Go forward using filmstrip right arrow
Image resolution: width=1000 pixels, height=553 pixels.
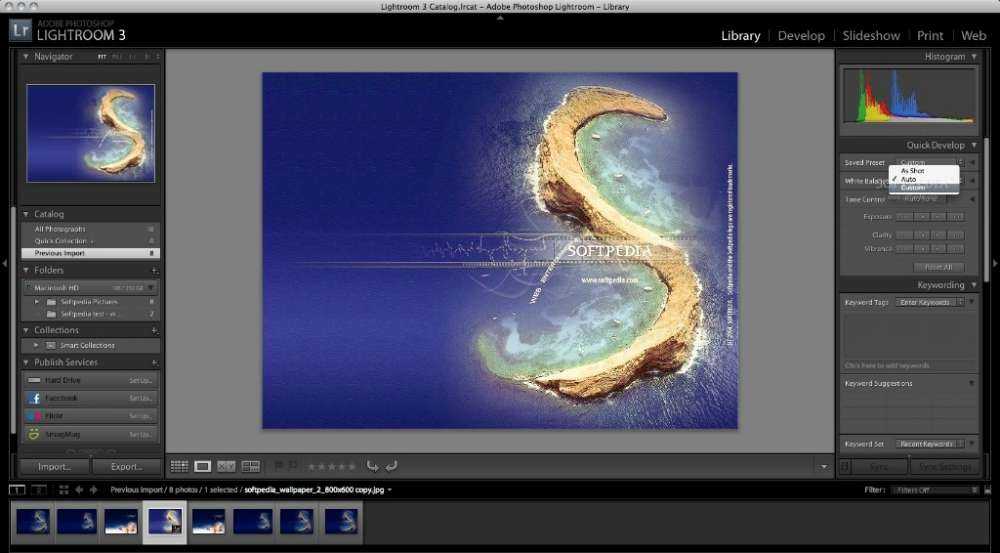(93, 490)
